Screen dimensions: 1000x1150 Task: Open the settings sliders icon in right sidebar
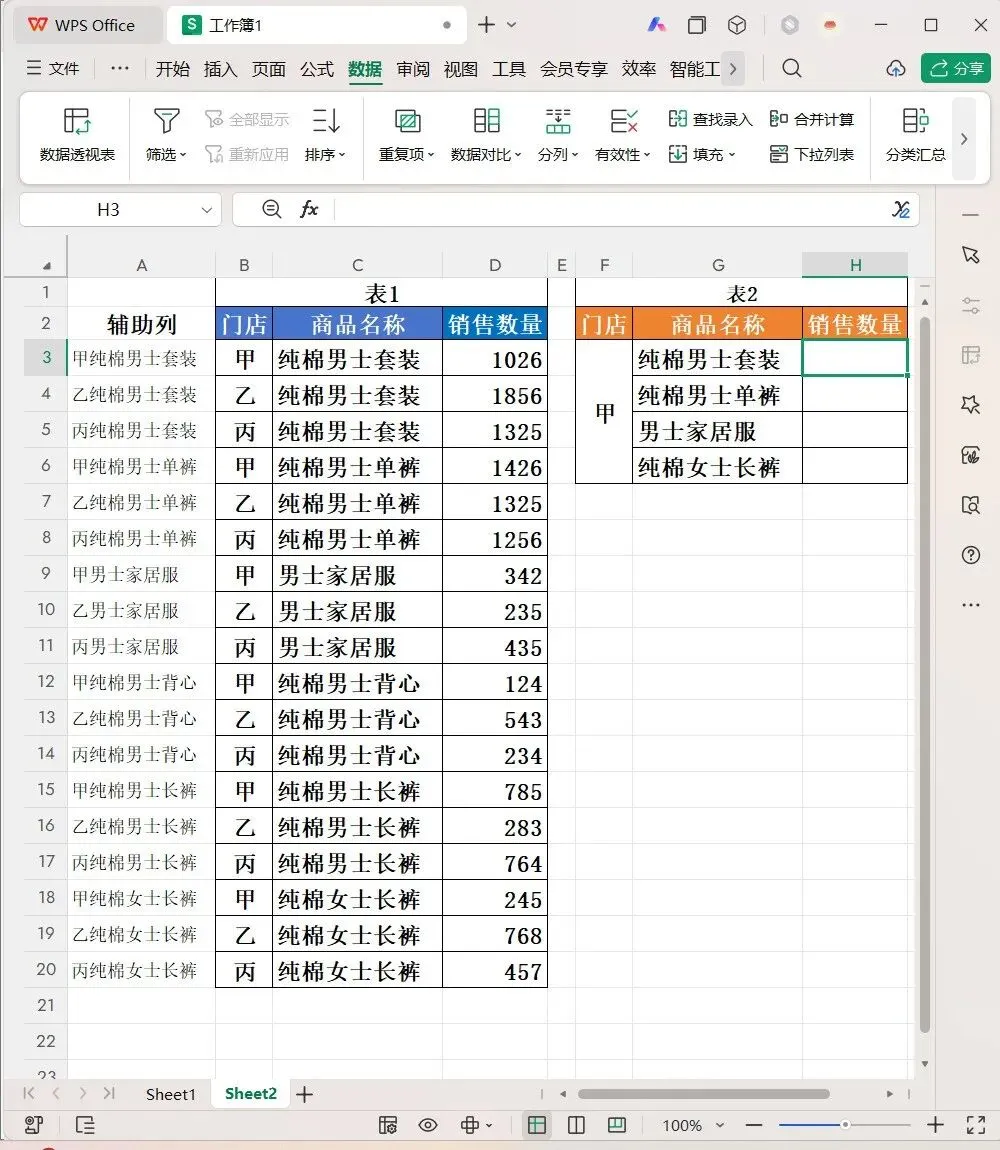pyautogui.click(x=971, y=305)
